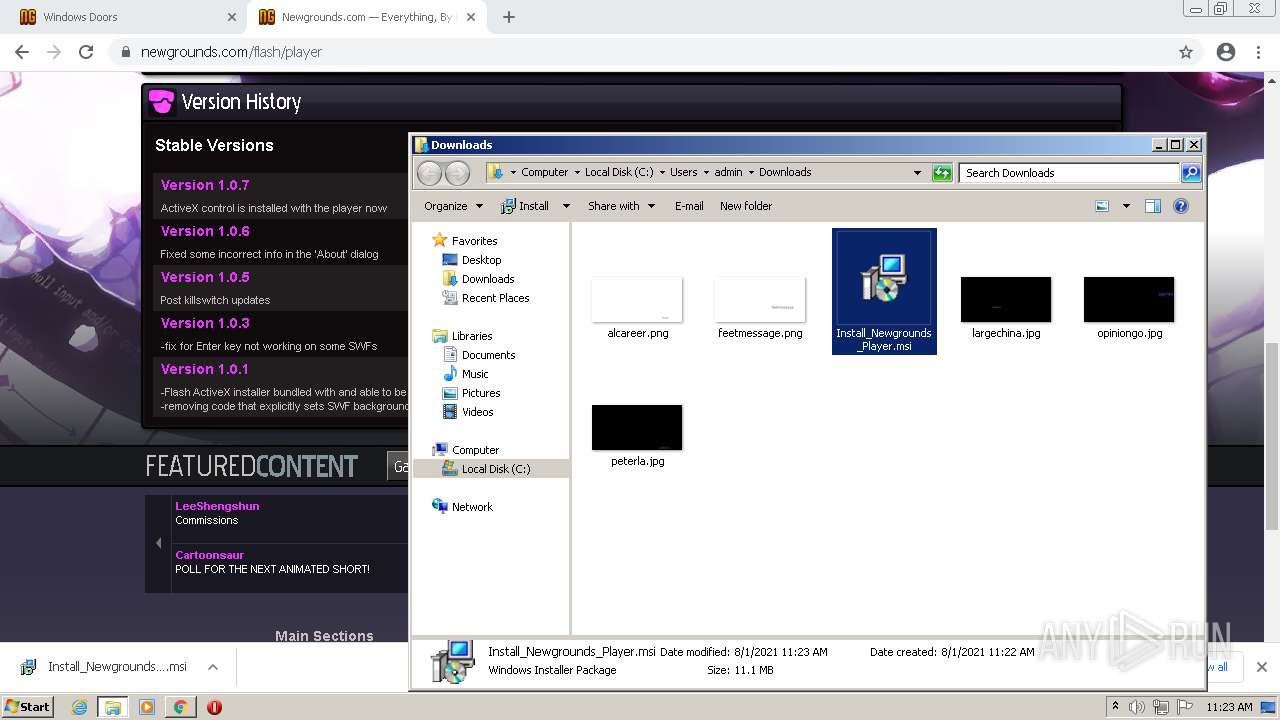Image resolution: width=1280 pixels, height=720 pixels.
Task: Change view with view icon
Action: click(1102, 206)
